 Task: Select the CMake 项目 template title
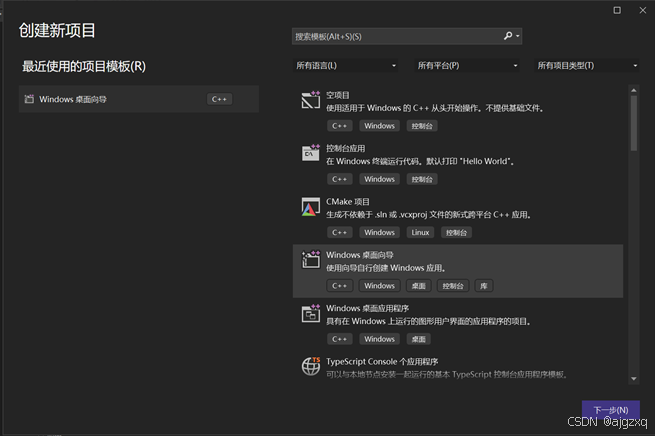(348, 202)
